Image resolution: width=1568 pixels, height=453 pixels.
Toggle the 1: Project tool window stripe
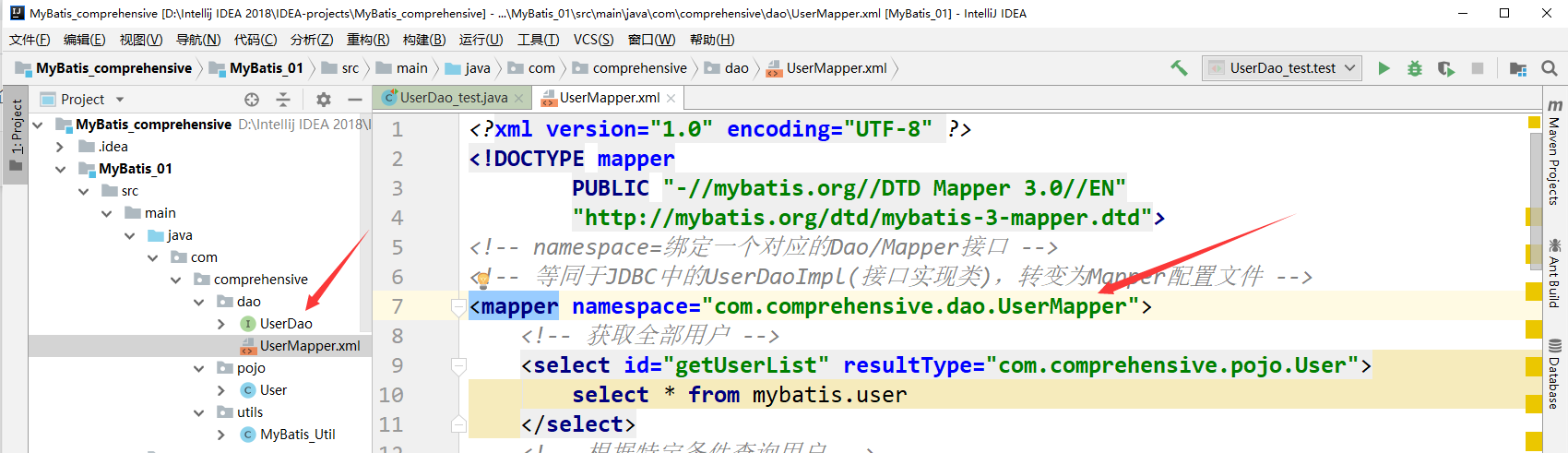(15, 134)
